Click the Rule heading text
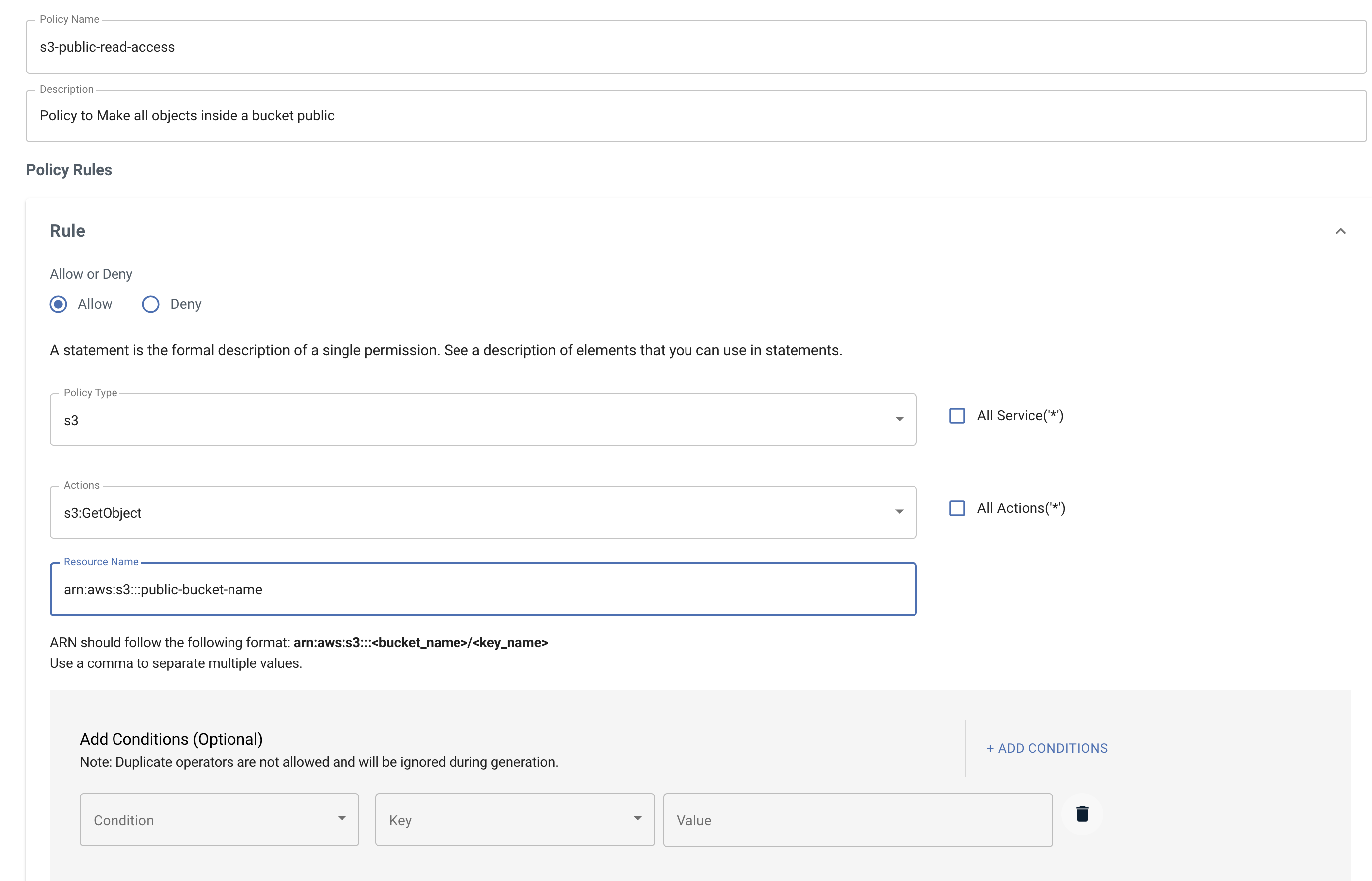 [x=68, y=231]
